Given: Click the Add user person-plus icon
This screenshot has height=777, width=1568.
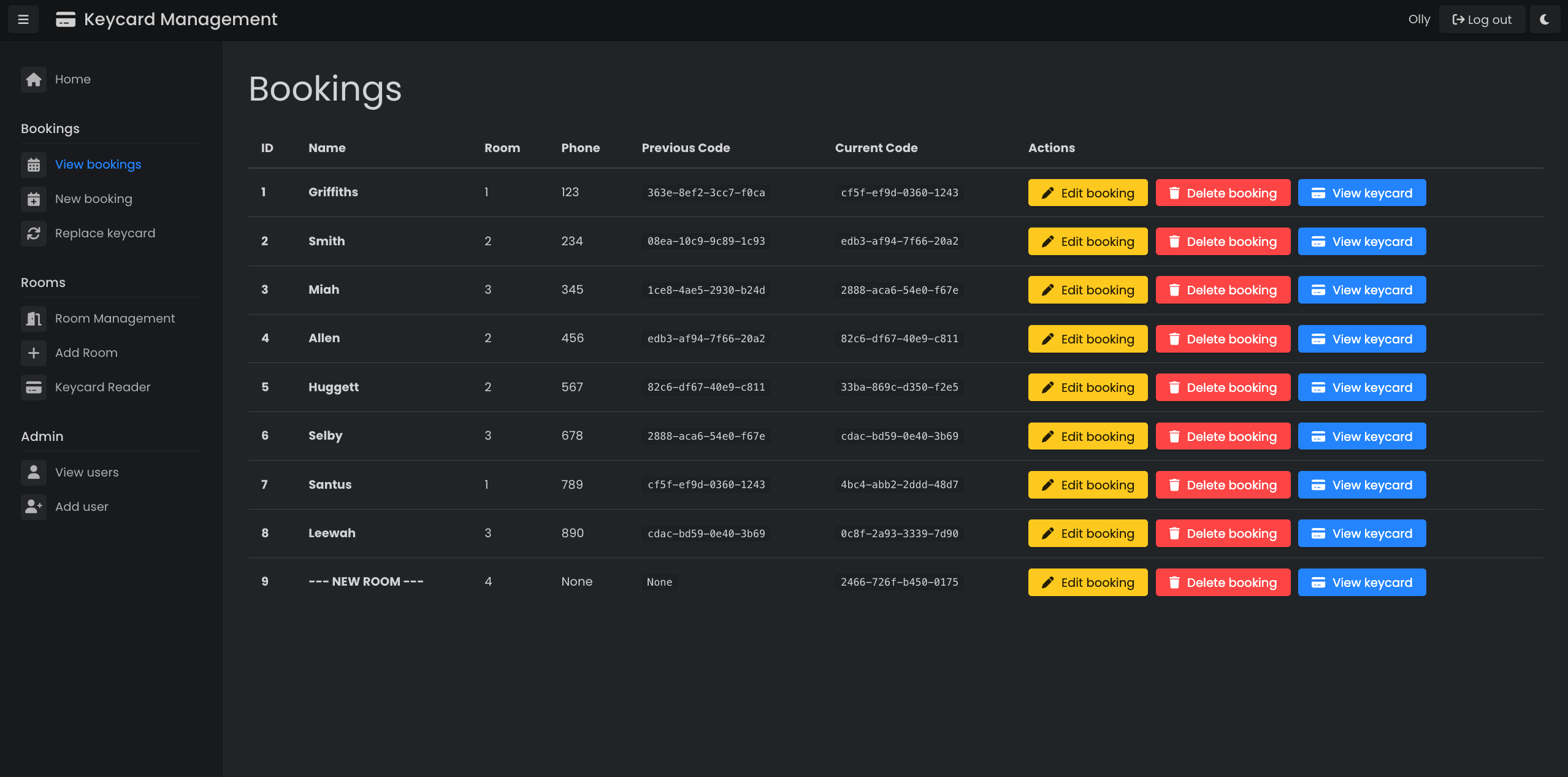Looking at the screenshot, I should coord(34,507).
